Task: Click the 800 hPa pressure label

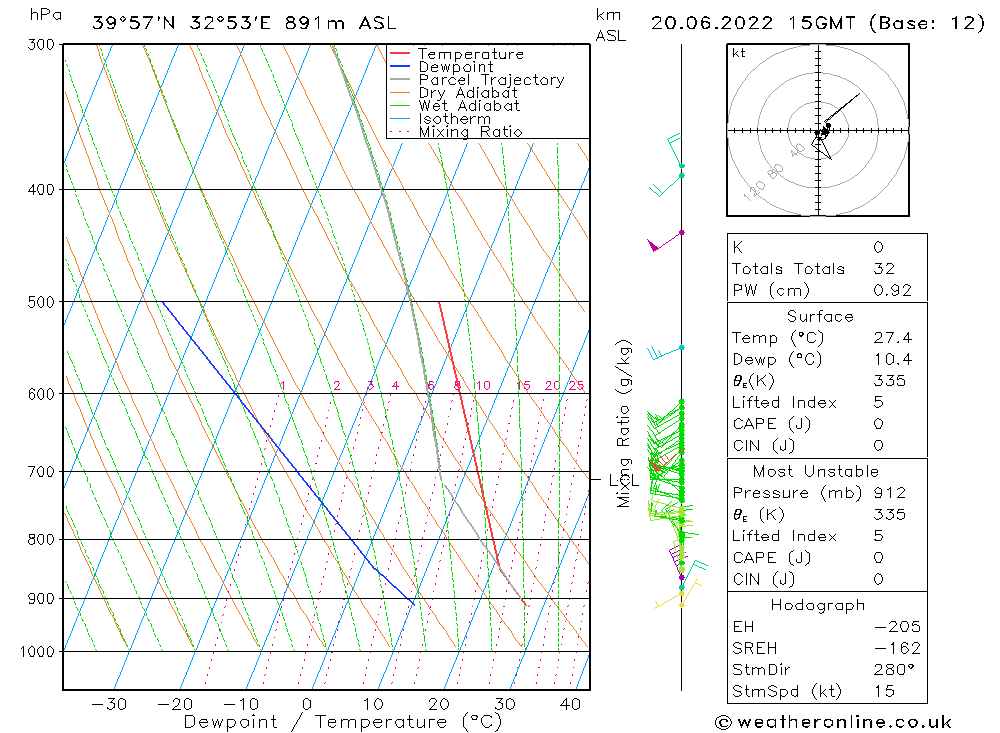Action: coord(41,540)
